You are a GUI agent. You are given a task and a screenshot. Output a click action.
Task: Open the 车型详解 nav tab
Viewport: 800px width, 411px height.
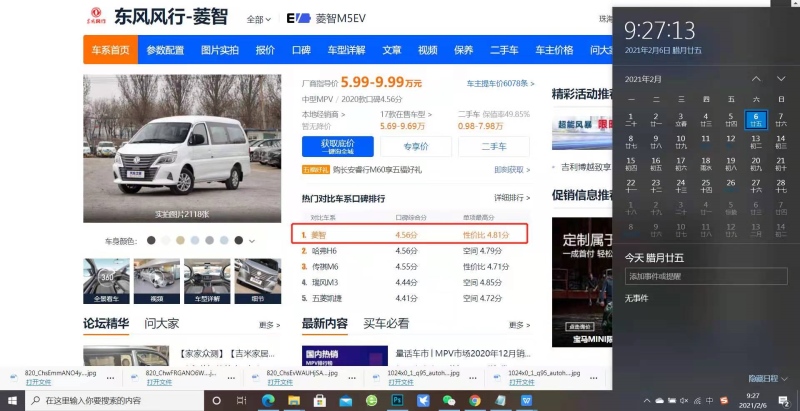pyautogui.click(x=346, y=50)
